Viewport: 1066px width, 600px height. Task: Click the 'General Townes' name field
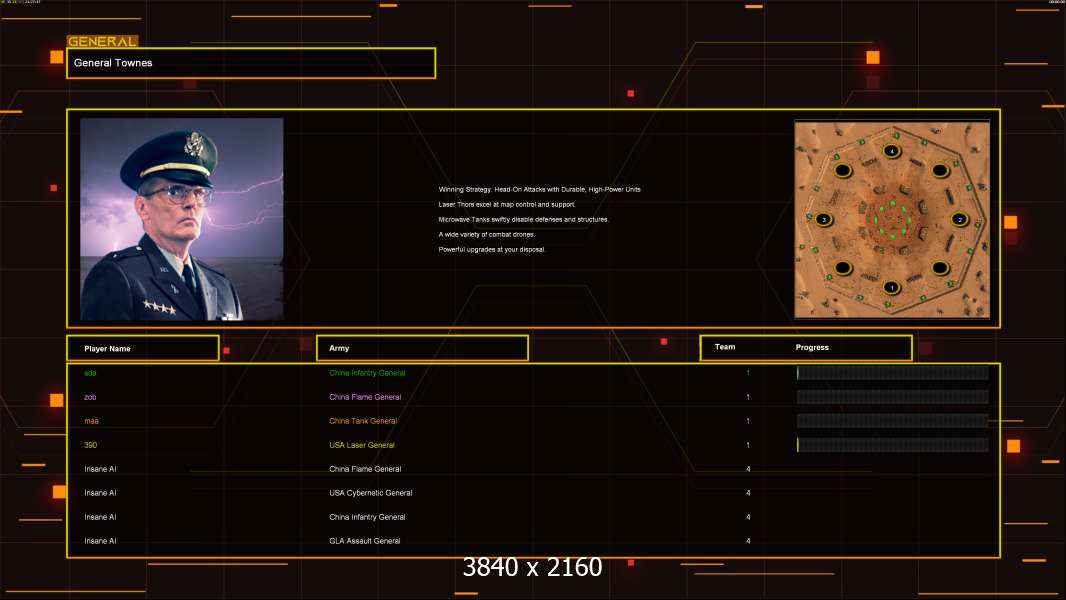tap(251, 63)
